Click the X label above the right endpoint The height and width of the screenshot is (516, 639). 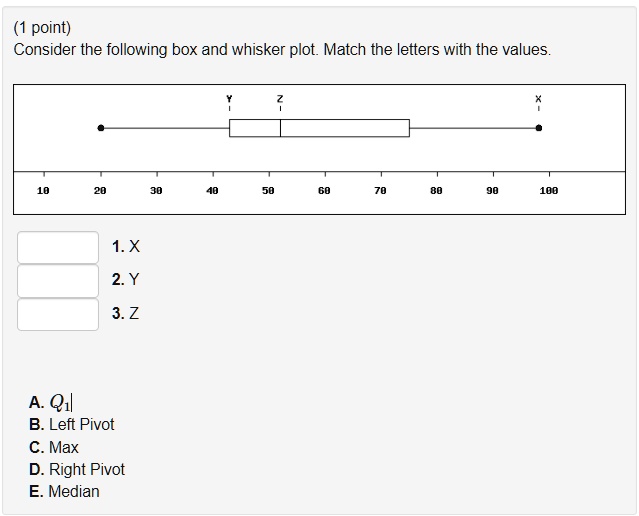[538, 99]
